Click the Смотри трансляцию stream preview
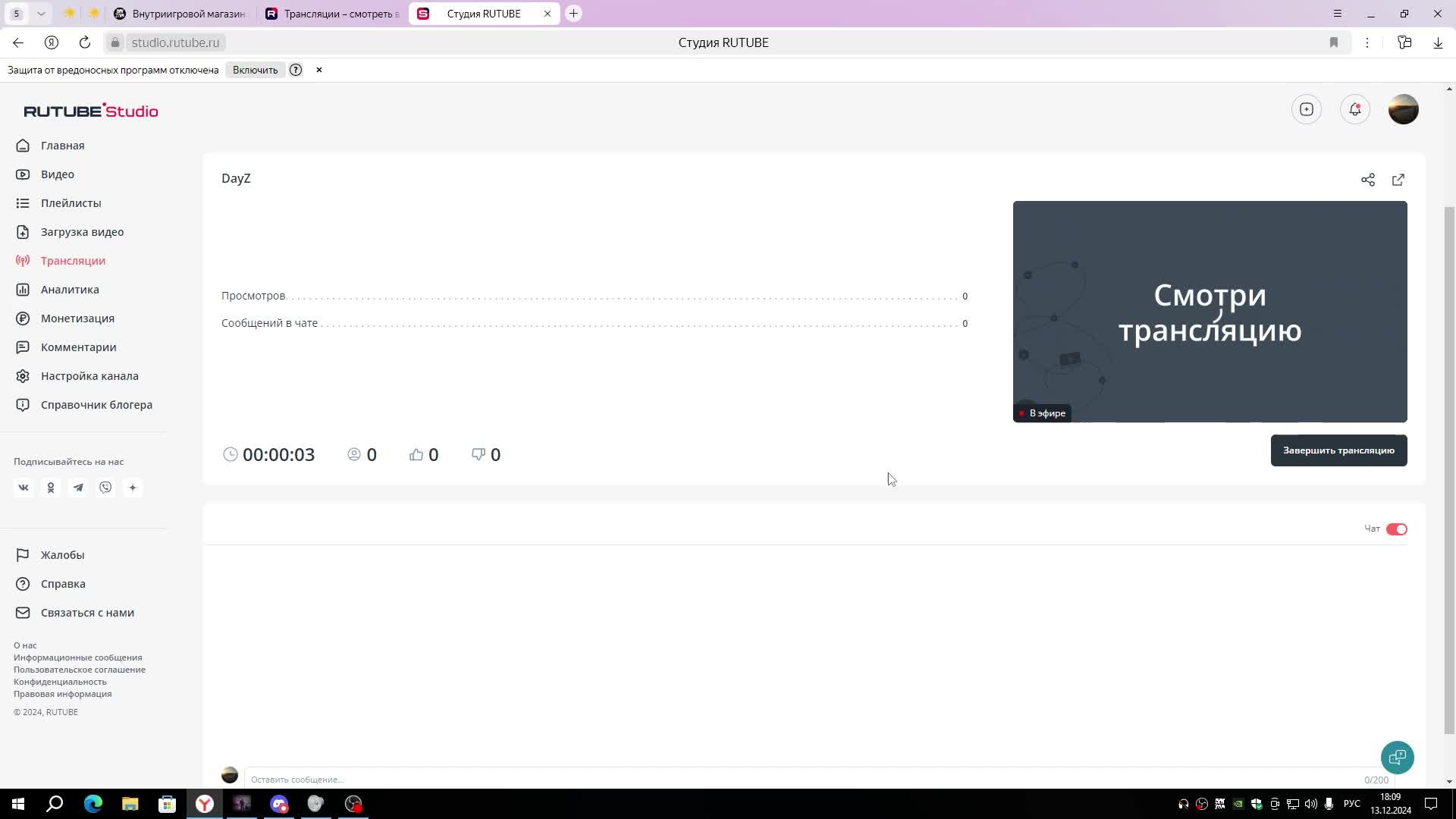The image size is (1456, 819). click(x=1210, y=311)
